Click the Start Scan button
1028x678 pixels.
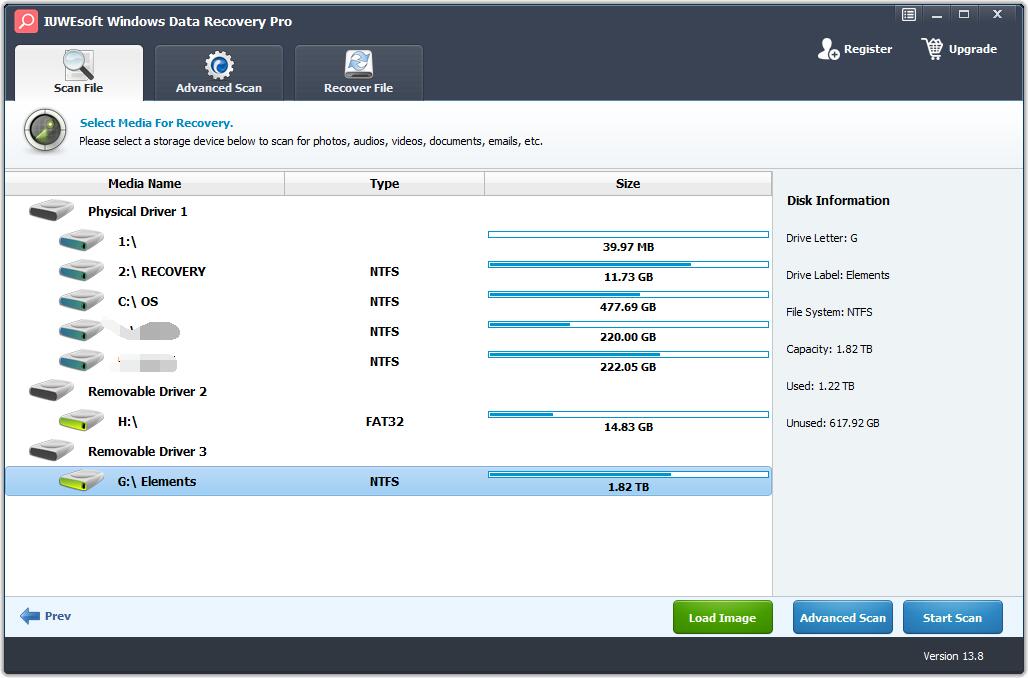pos(953,618)
